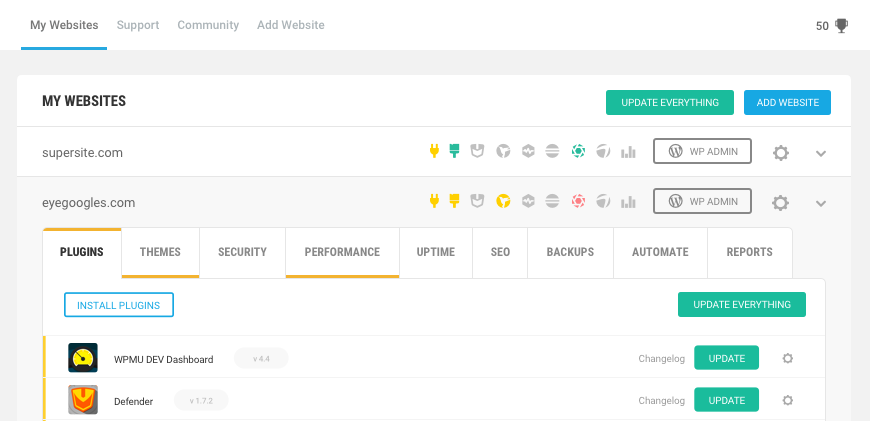870x421 pixels.
Task: Select the Reports tab
Action: (750, 252)
